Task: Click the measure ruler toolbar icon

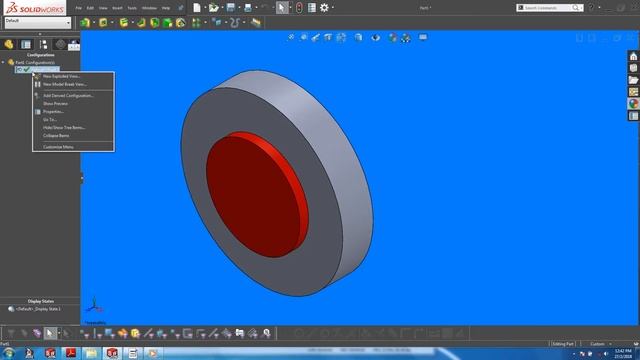Action: point(256,22)
